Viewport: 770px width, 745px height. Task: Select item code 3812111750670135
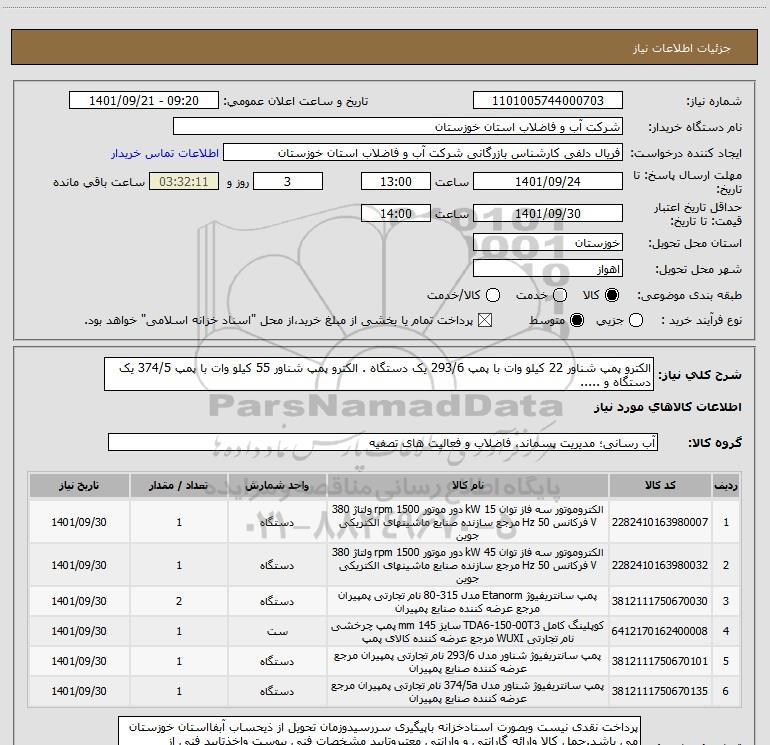660,691
